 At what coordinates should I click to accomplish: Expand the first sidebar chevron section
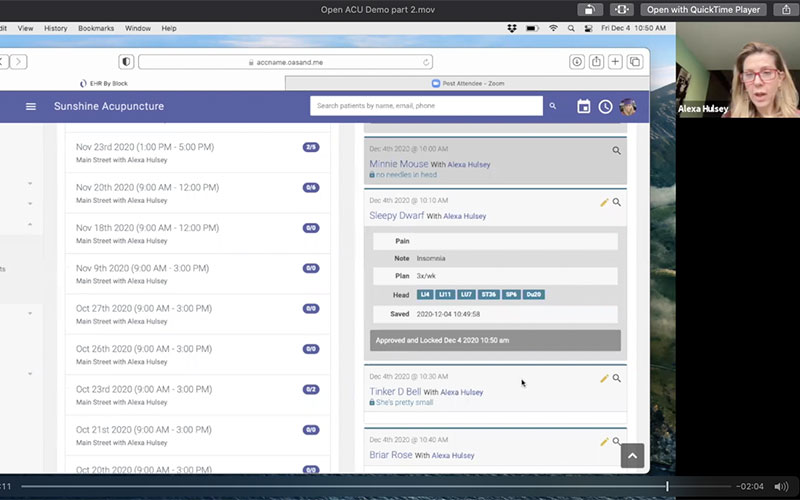tap(29, 184)
